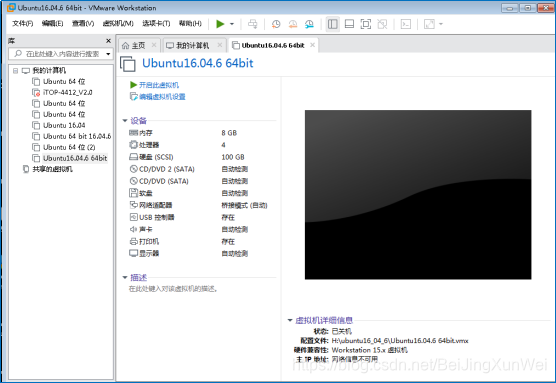Open the snapshot manager toolbar icon
The height and width of the screenshot is (383, 556).
click(309, 24)
